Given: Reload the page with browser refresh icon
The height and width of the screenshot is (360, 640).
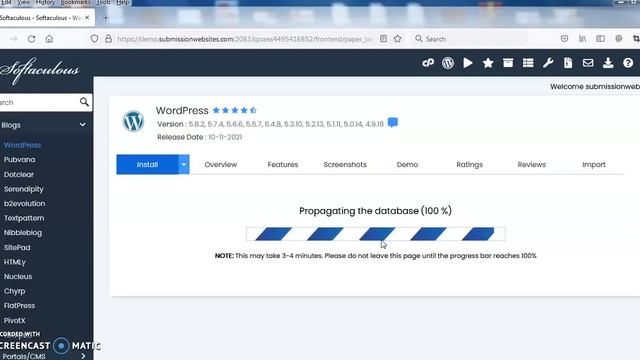Looking at the screenshot, I should (31, 39).
